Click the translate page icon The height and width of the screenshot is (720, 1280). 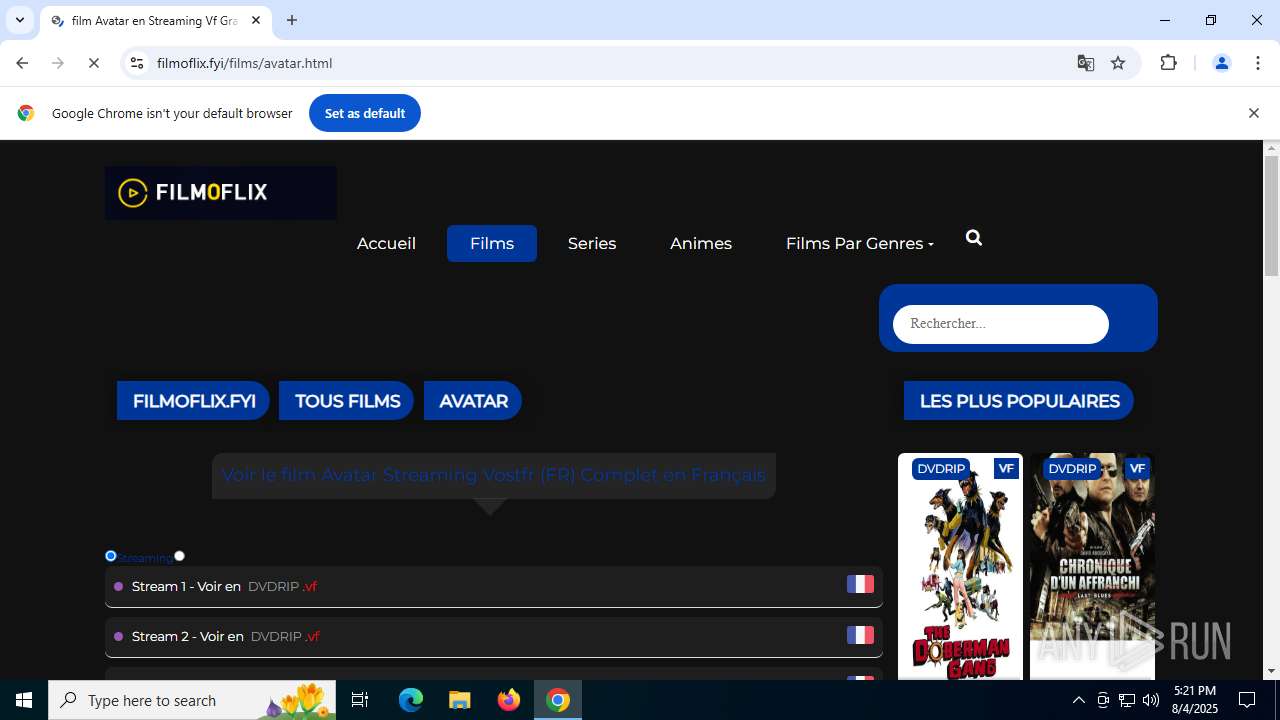(x=1086, y=63)
